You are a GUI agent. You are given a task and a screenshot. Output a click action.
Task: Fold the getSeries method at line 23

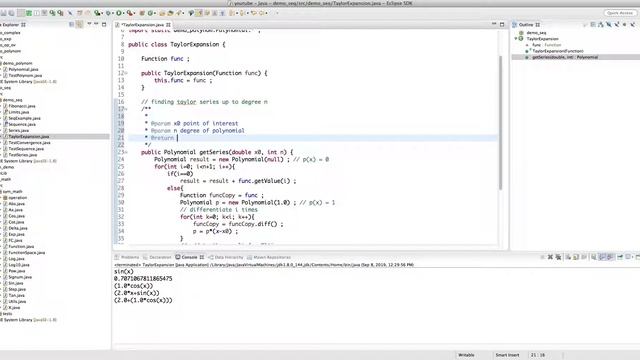(x=126, y=152)
